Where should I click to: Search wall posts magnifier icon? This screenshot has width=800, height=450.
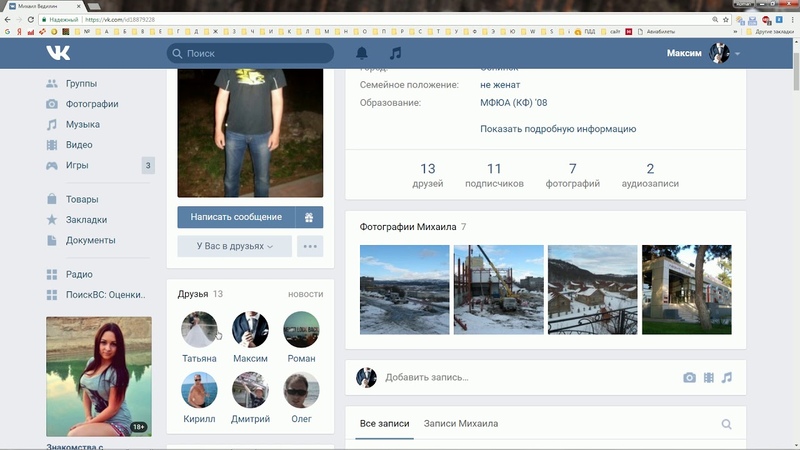point(727,424)
